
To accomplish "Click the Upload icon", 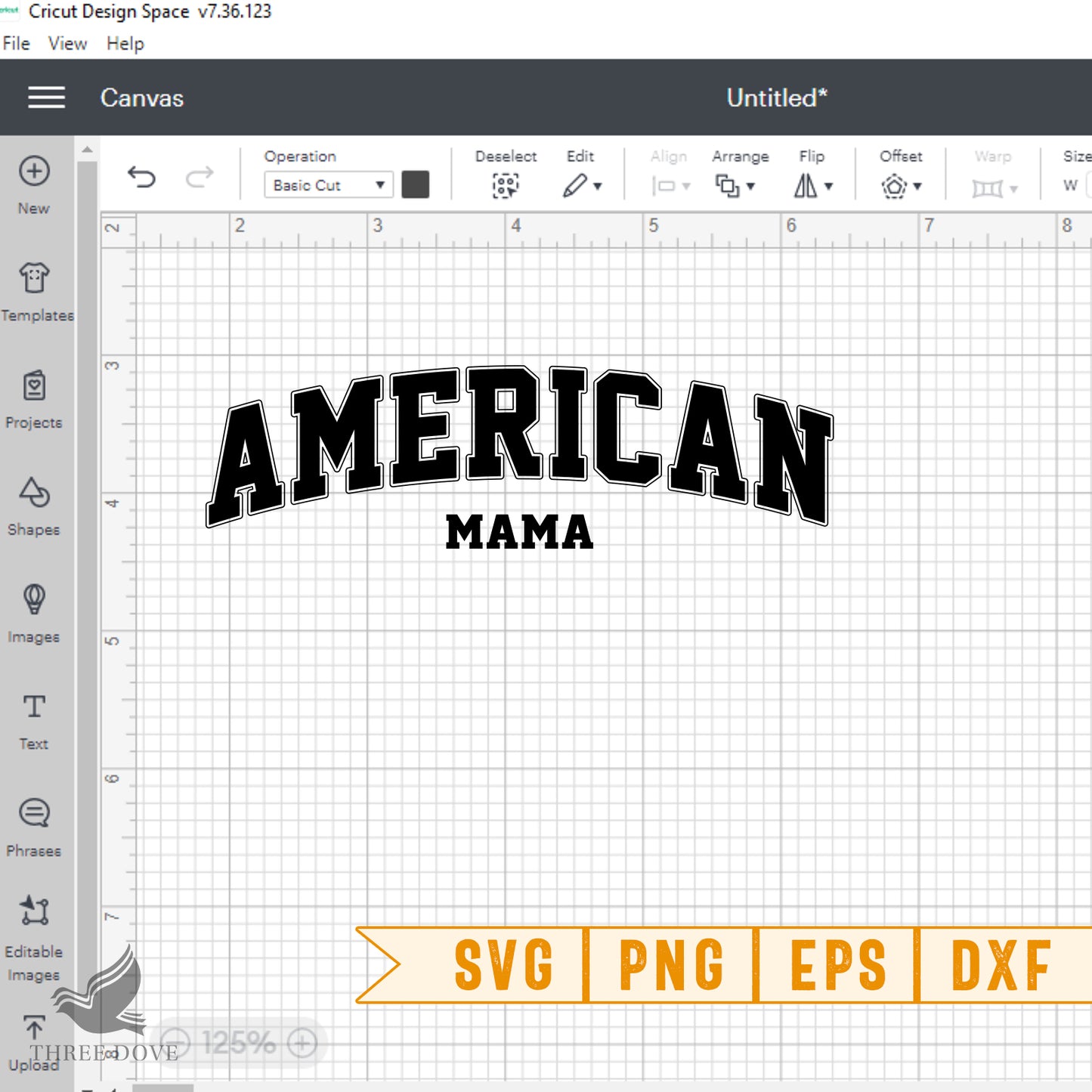I will pyautogui.click(x=34, y=1029).
